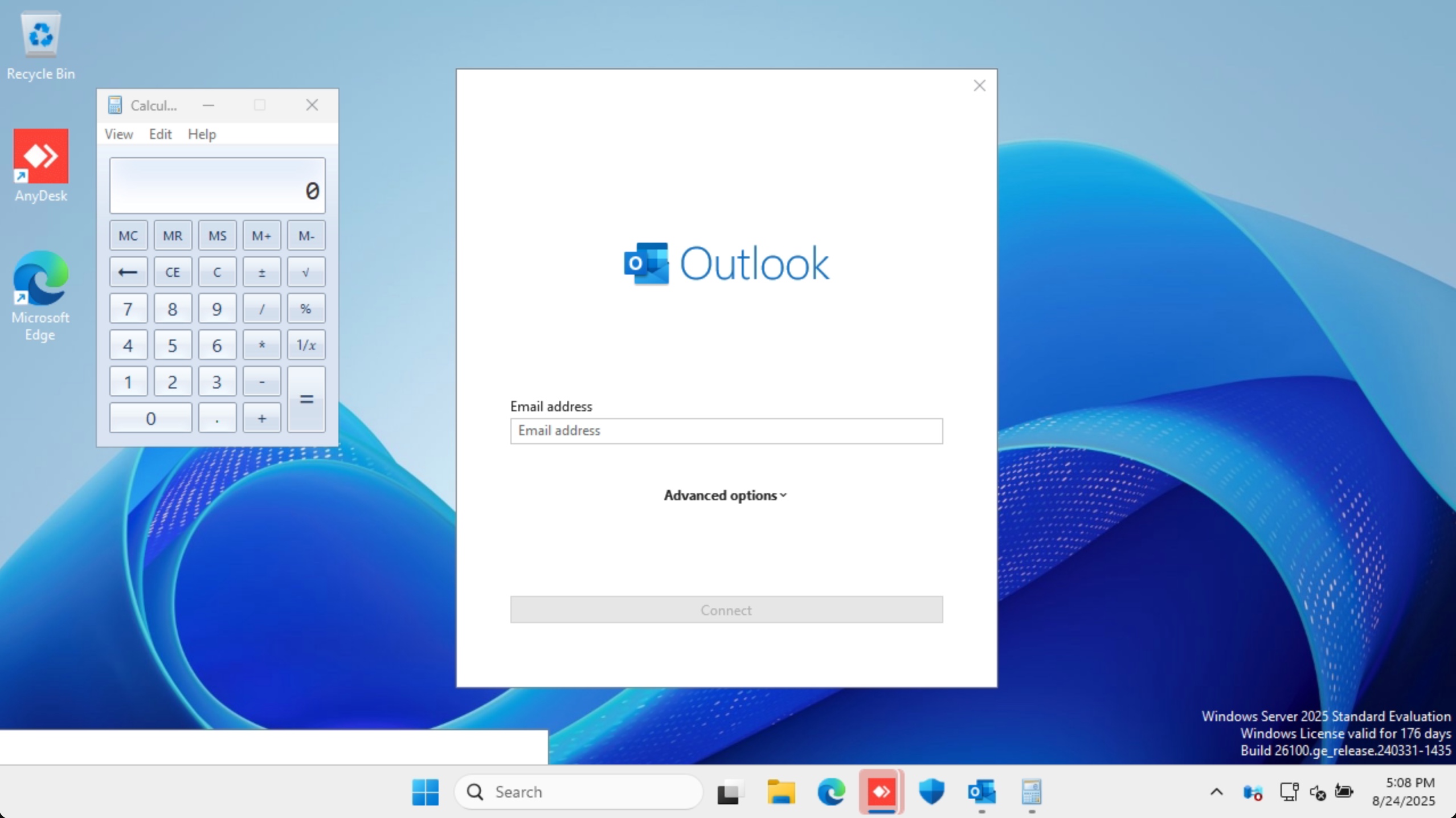Click the divide button in Calculator

[261, 308]
